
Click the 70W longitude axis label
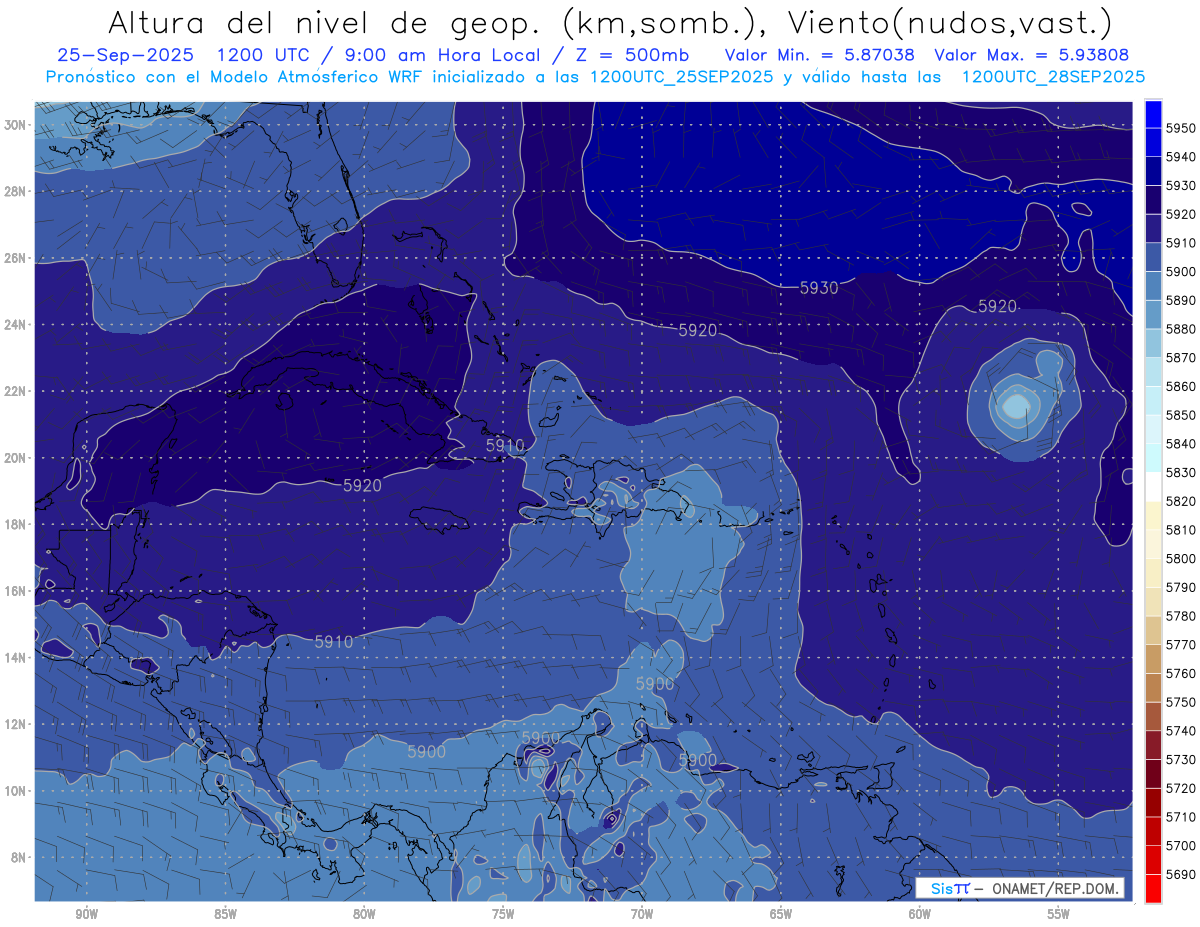(642, 915)
